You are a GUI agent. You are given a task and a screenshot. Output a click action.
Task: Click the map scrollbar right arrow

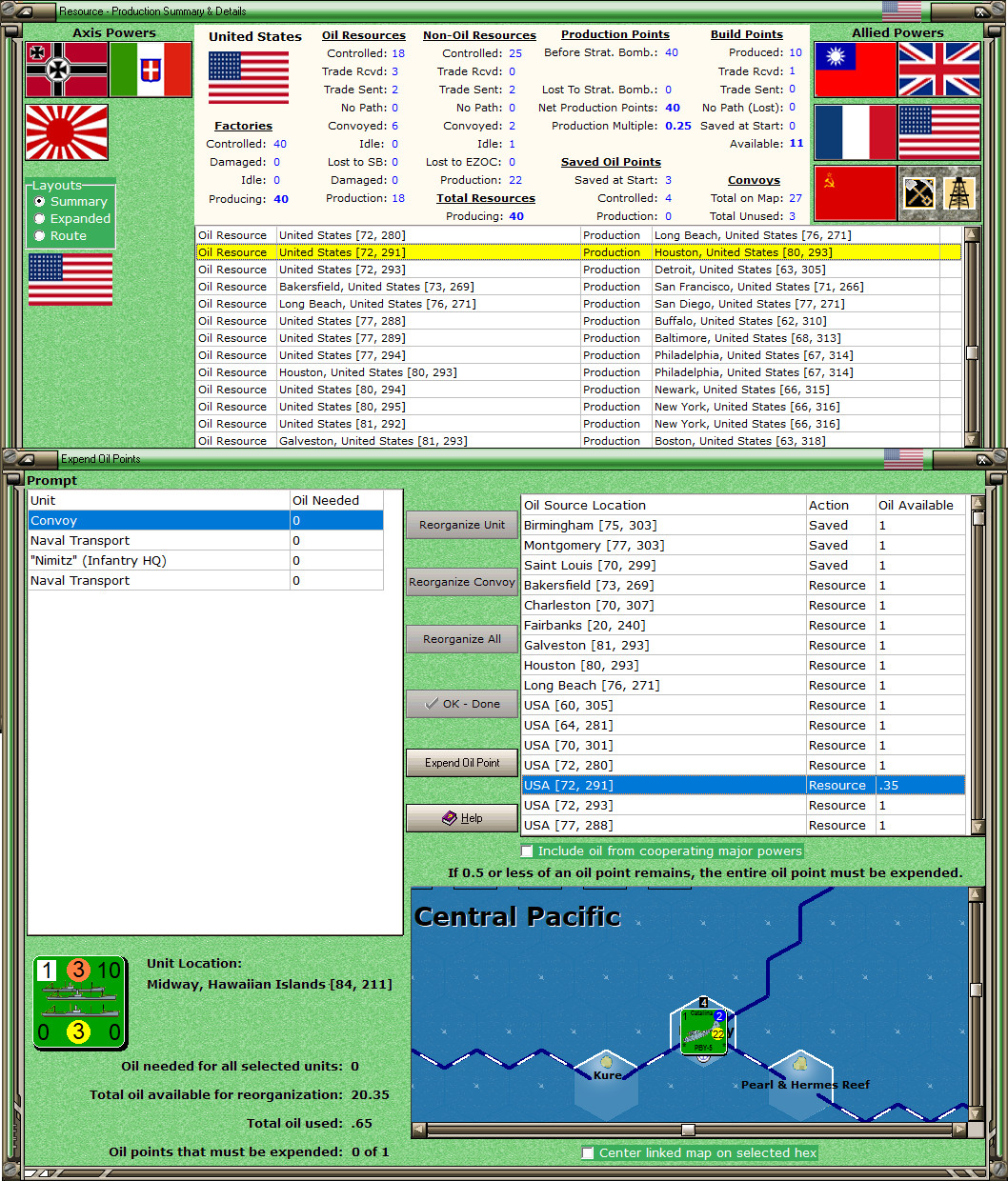pos(959,1131)
